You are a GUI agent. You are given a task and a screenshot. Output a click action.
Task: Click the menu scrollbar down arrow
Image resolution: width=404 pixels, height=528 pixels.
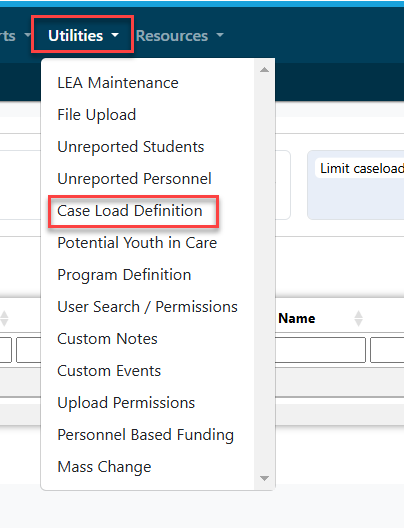tap(265, 478)
